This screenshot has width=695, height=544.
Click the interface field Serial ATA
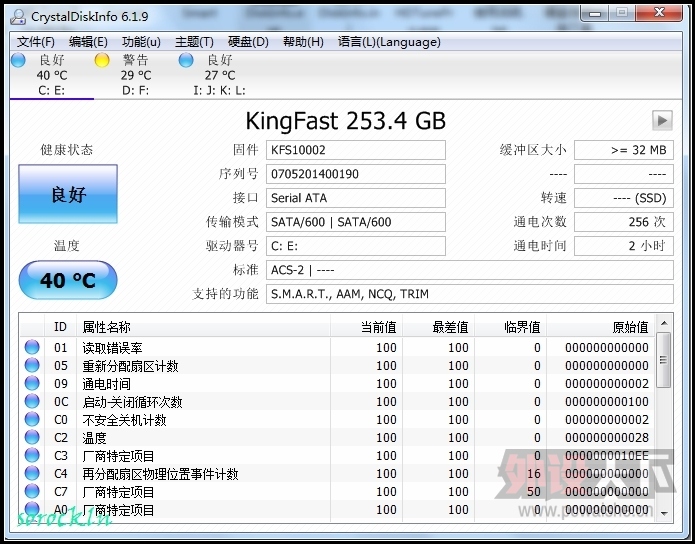(x=355, y=198)
